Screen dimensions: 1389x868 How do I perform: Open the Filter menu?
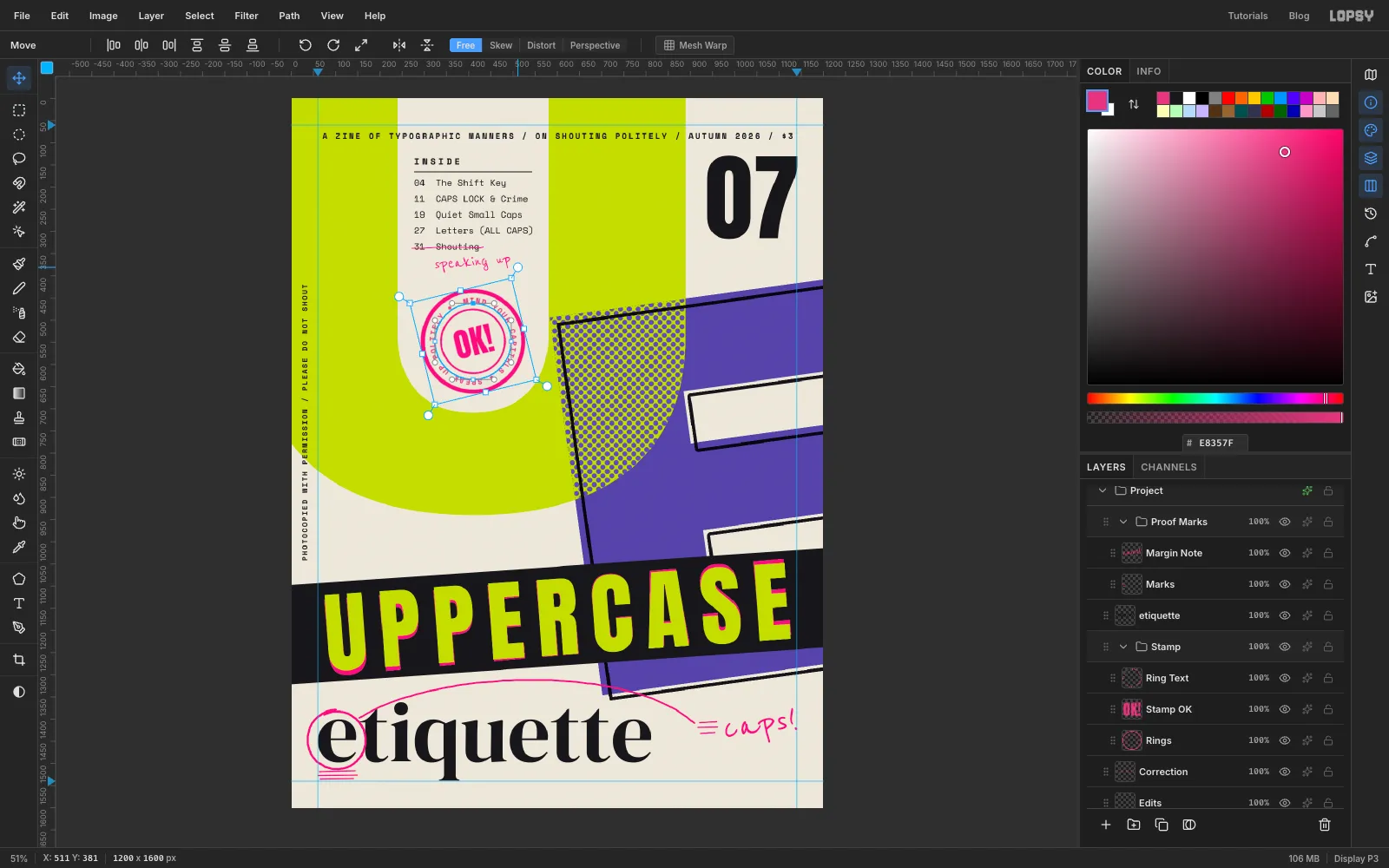[x=247, y=16]
